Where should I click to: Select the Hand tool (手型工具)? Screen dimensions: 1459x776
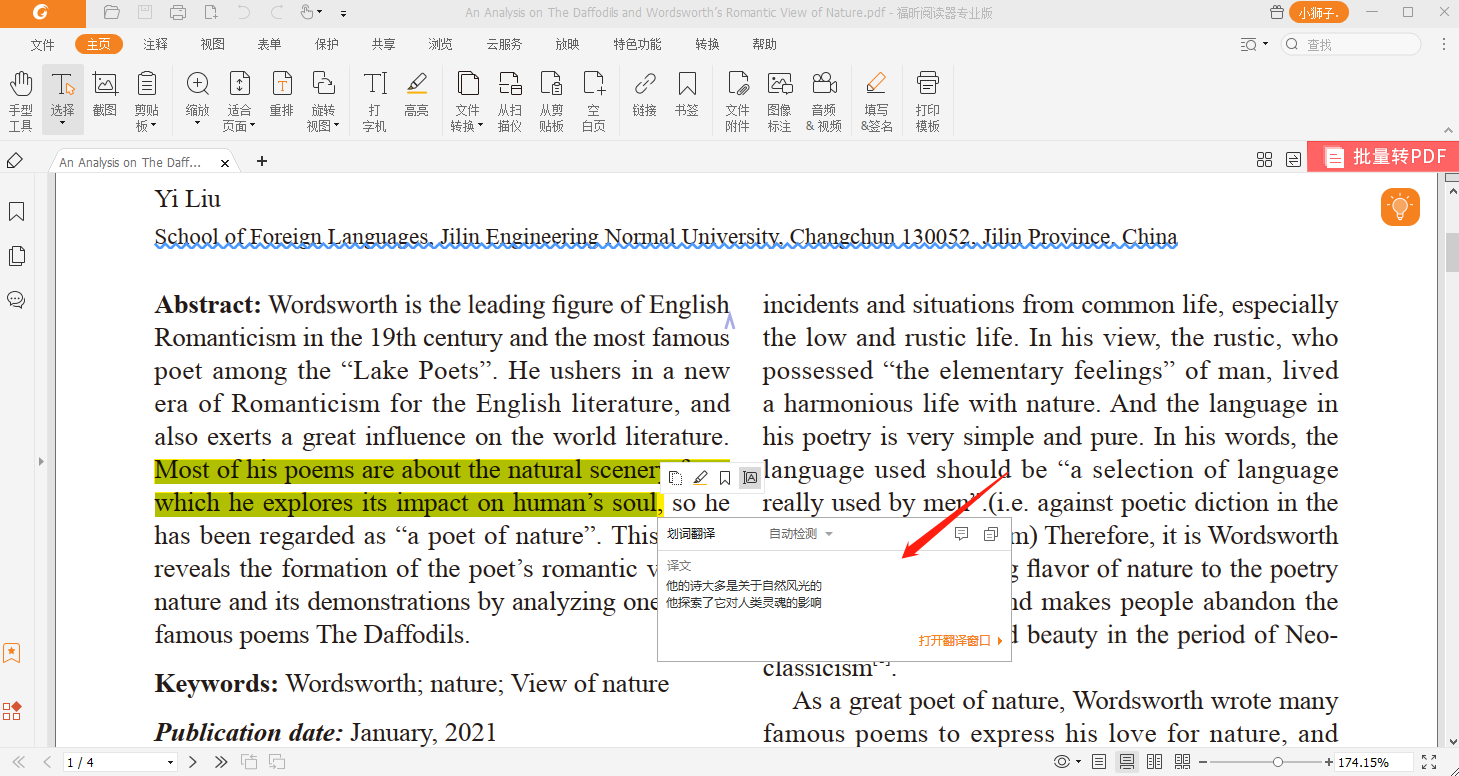[21, 100]
